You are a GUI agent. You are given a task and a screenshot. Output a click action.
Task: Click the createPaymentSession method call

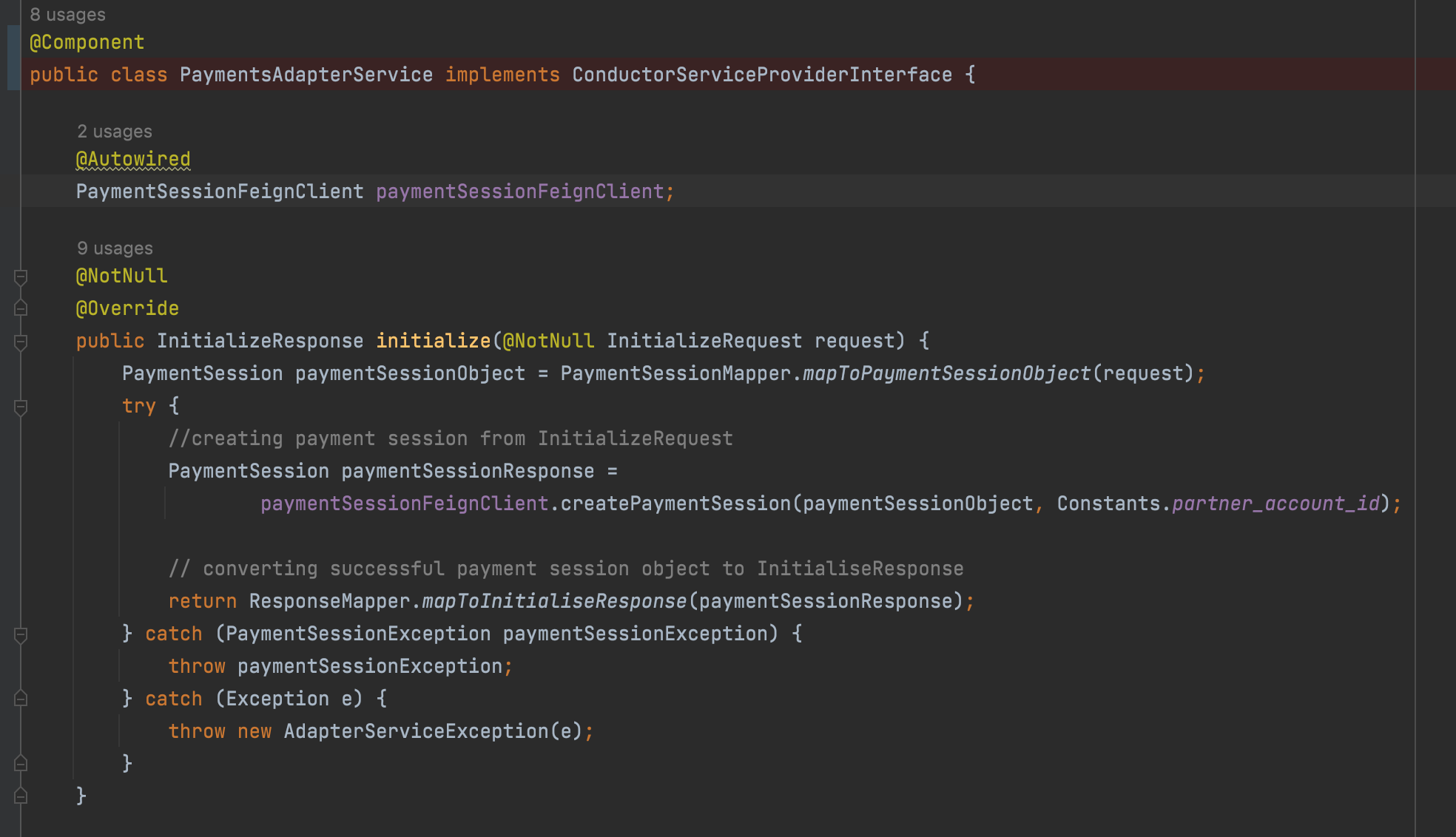pos(675,504)
